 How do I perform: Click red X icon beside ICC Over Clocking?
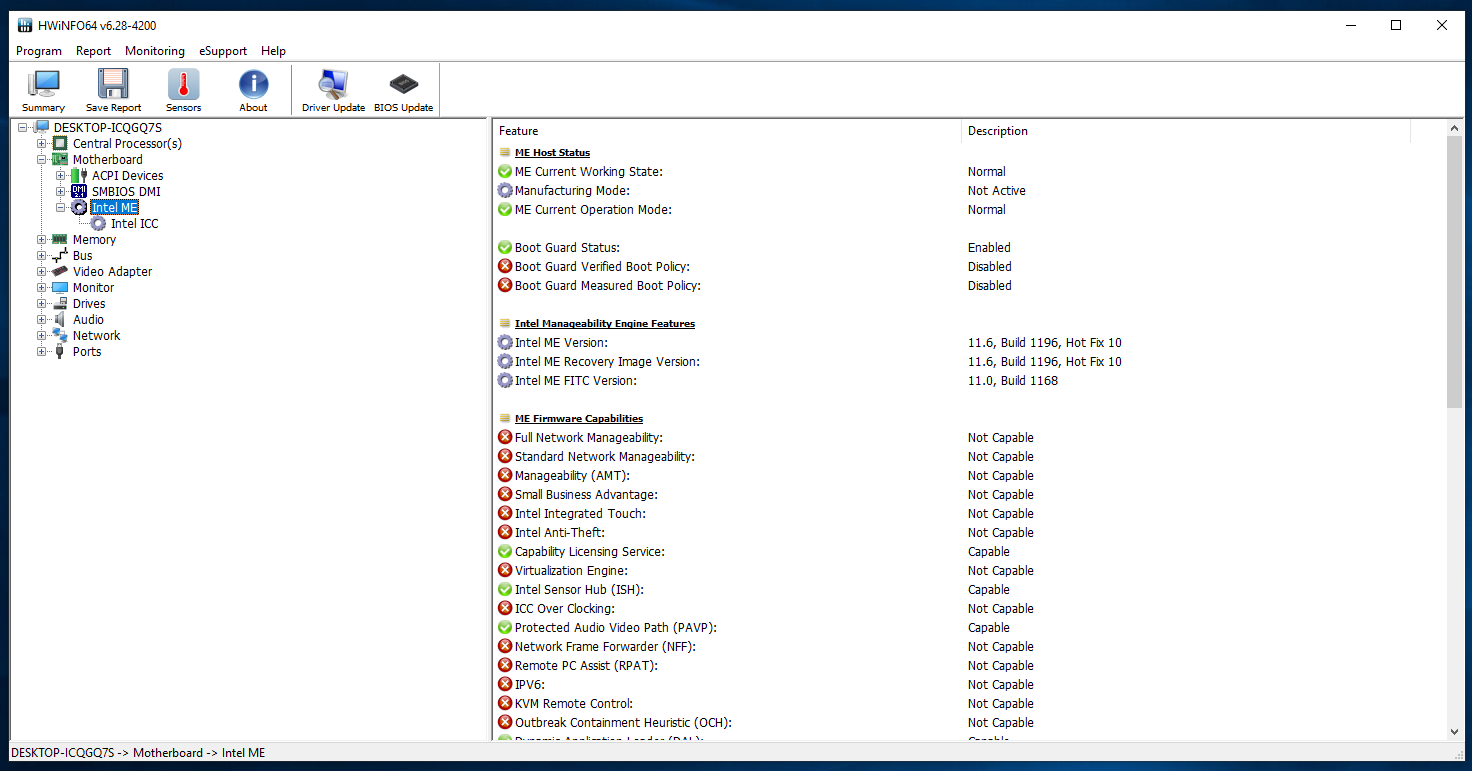(505, 609)
